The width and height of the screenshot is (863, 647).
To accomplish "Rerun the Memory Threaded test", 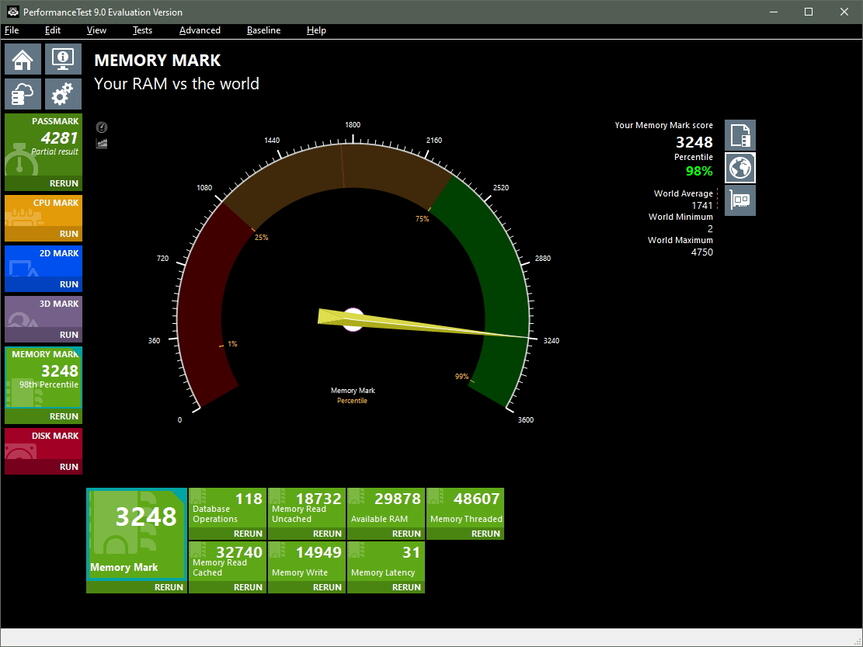I will (x=485, y=534).
